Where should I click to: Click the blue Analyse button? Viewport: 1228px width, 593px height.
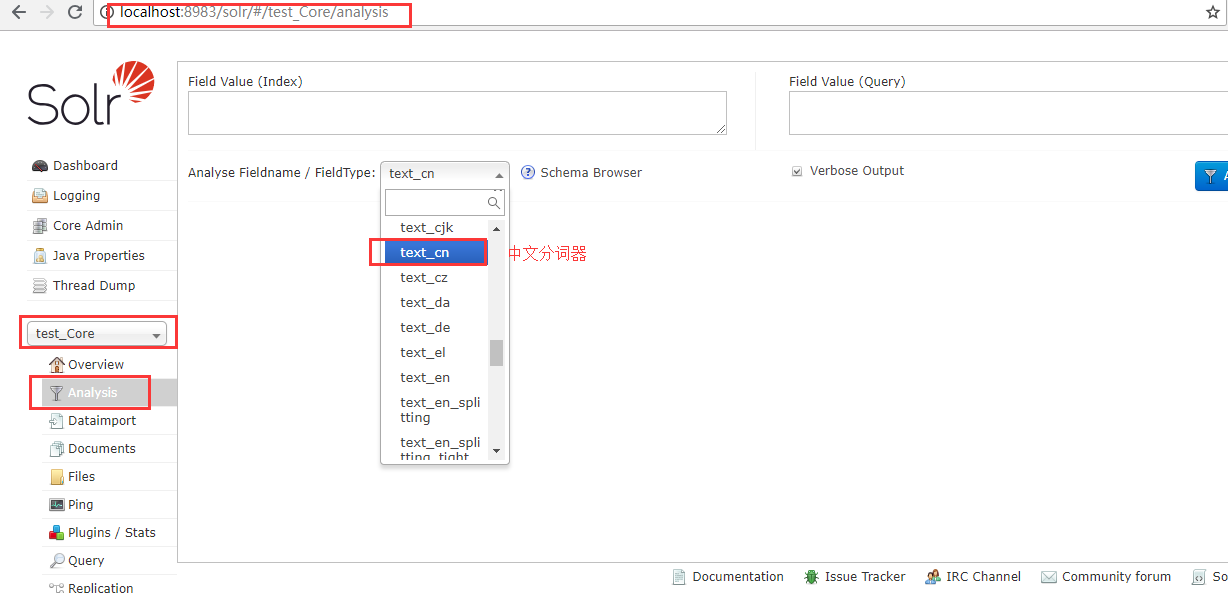1211,176
